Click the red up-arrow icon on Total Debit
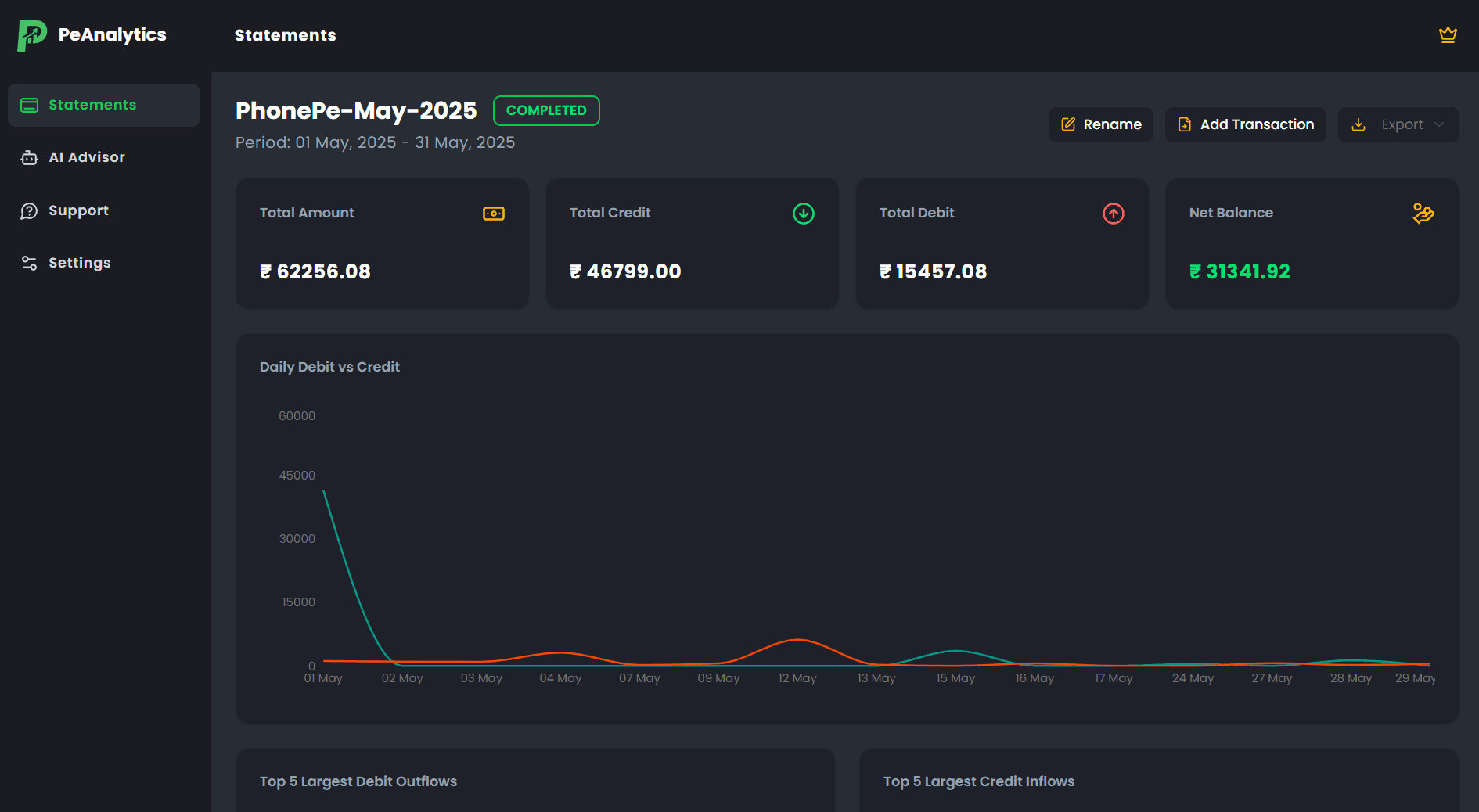The height and width of the screenshot is (812, 1479). pyautogui.click(x=1113, y=214)
